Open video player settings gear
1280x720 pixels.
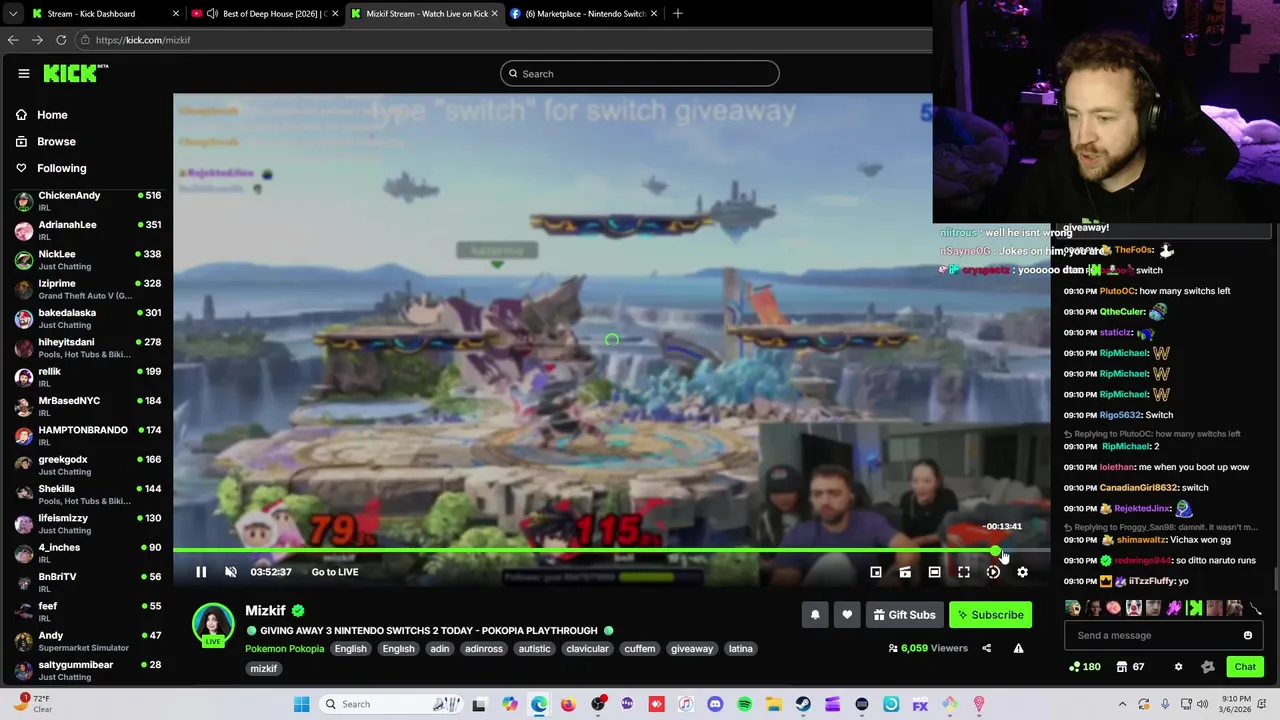1022,572
